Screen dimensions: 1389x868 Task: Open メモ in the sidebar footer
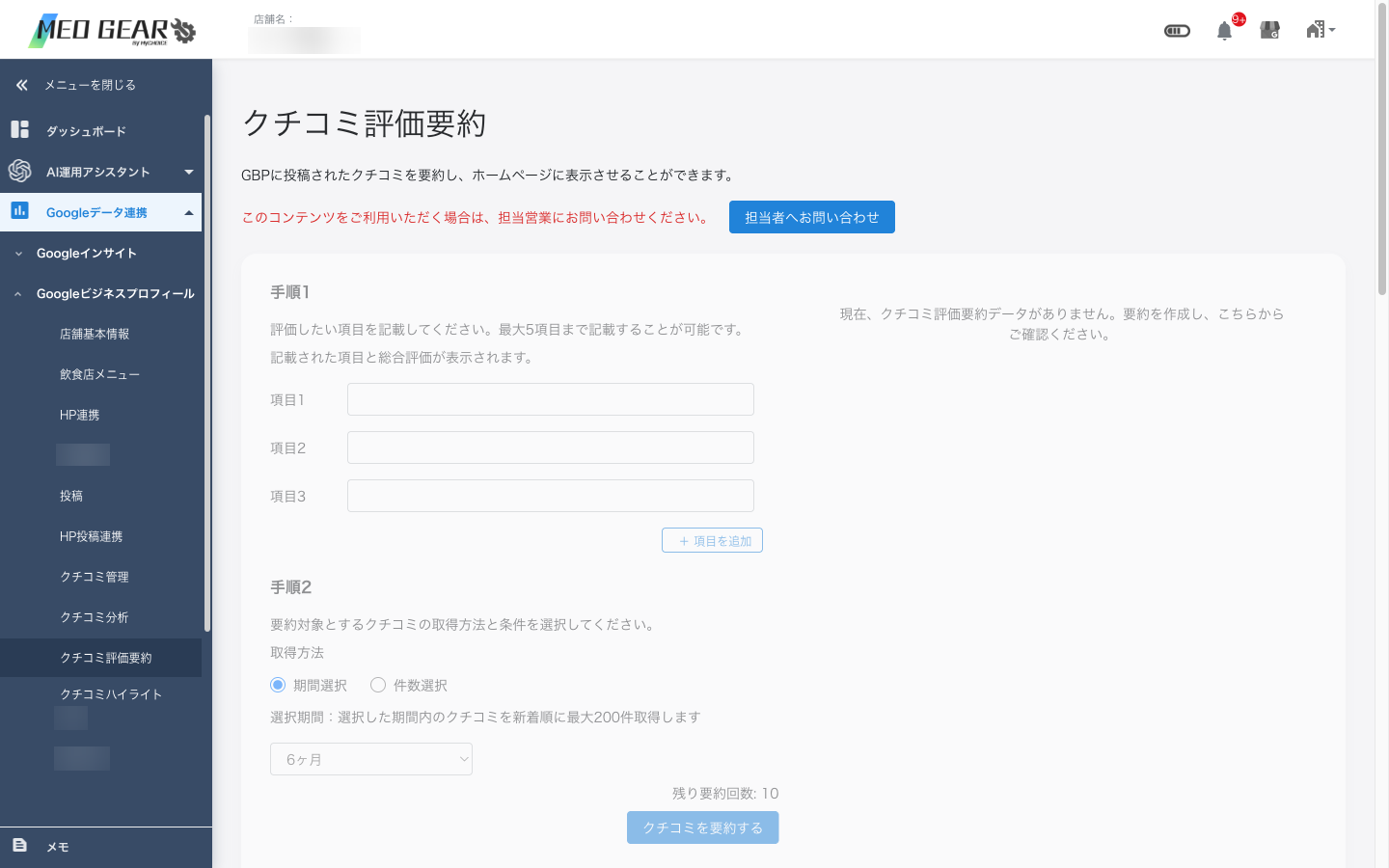point(58,847)
